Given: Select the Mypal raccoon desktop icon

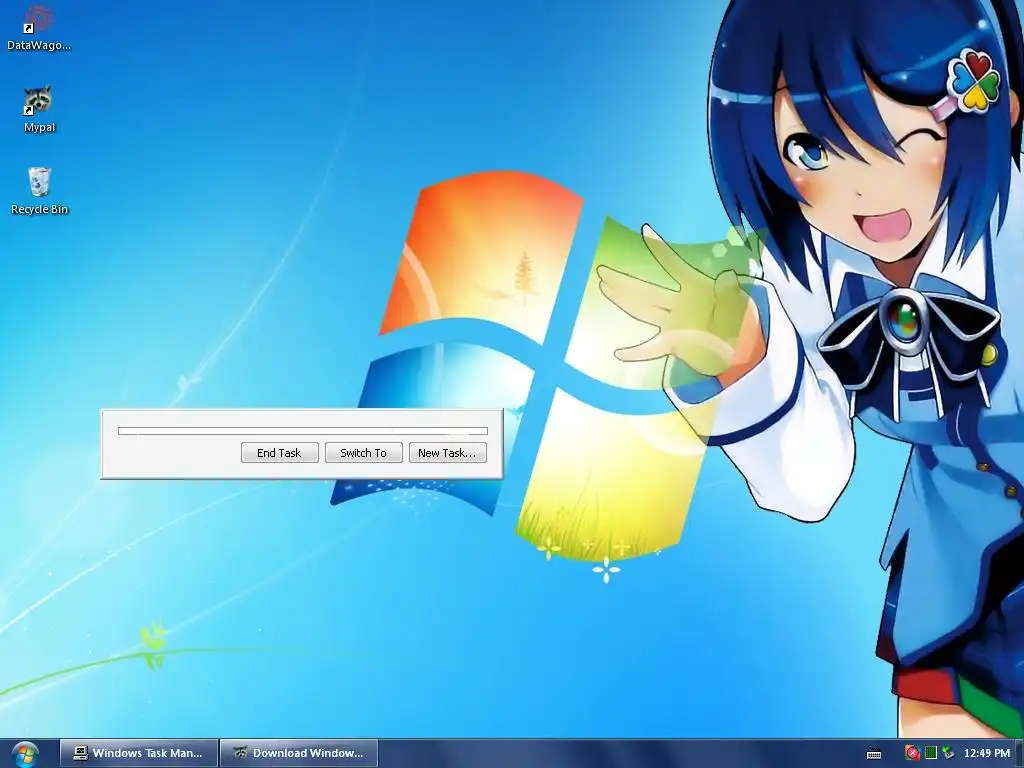Looking at the screenshot, I should pyautogui.click(x=39, y=110).
